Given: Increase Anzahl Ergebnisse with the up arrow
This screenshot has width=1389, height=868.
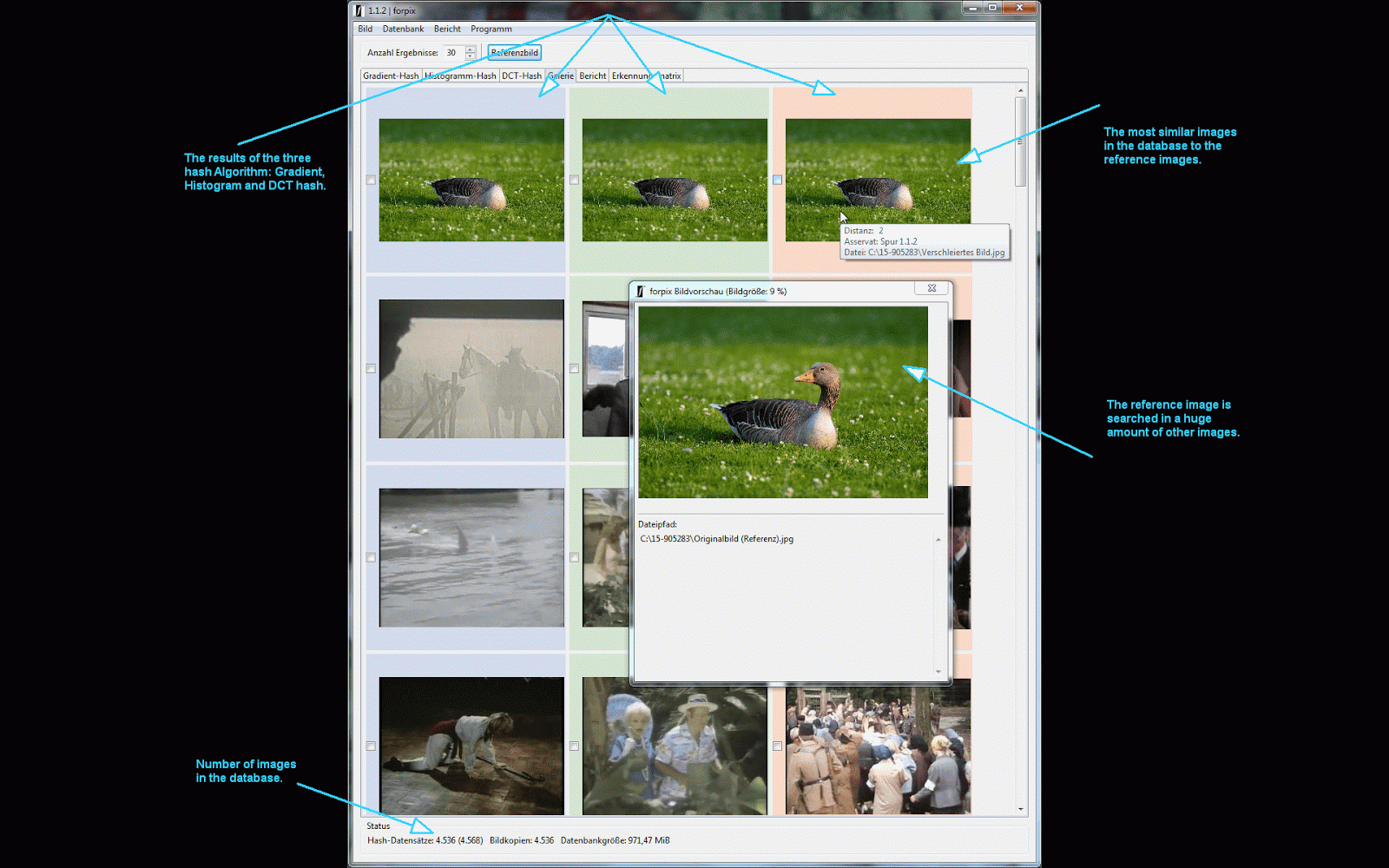Looking at the screenshot, I should pyautogui.click(x=471, y=49).
